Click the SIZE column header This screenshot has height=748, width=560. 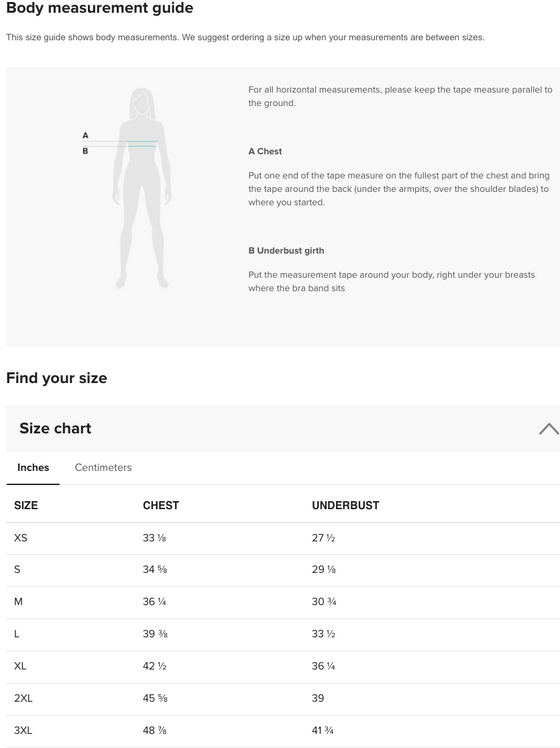point(26,506)
